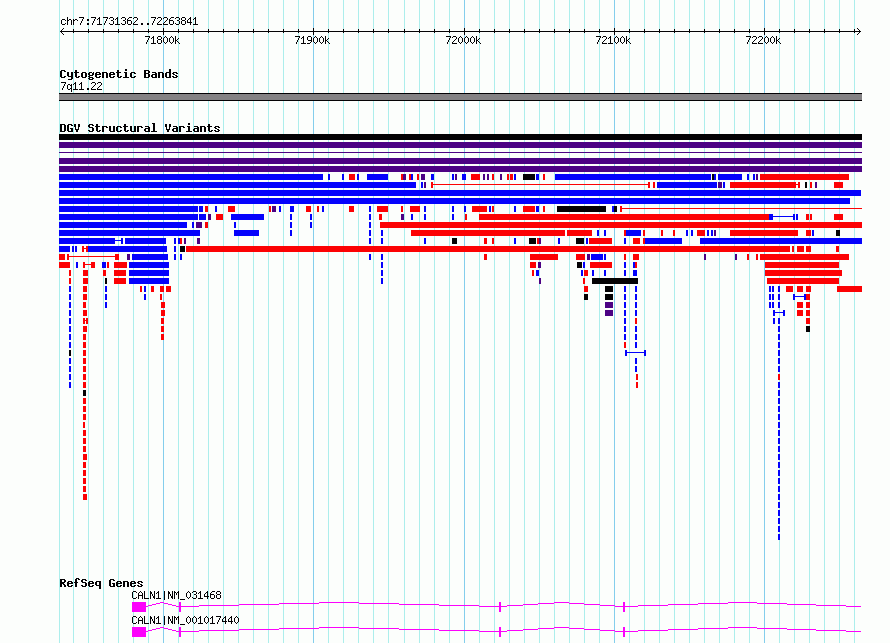Click the magenta exon block of NM_001017440
Image resolution: width=890 pixels, height=643 pixels.
point(139,632)
